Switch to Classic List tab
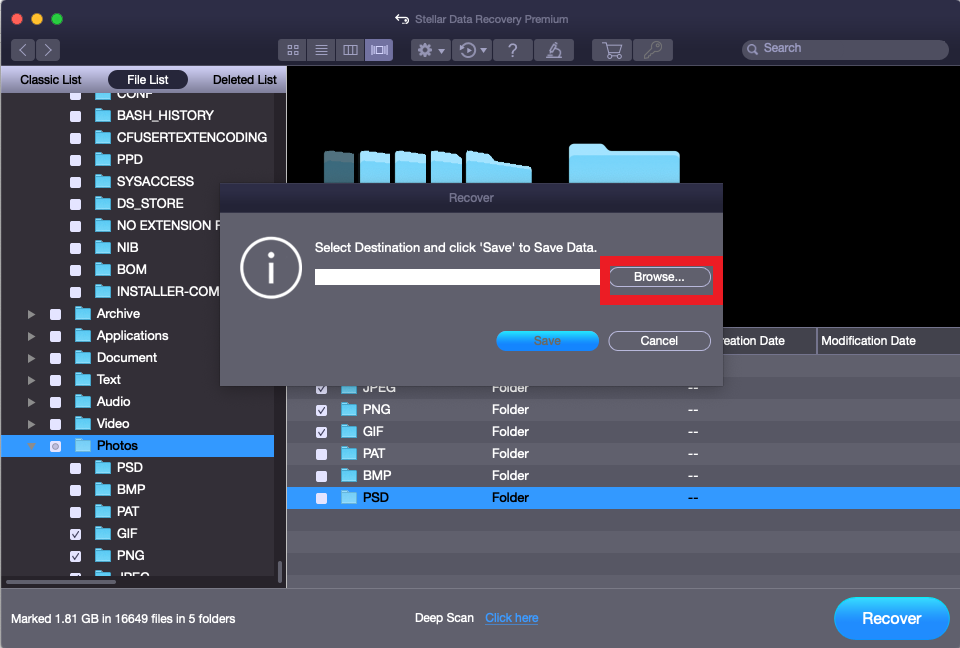Screen dimensions: 960x648 pyautogui.click(x=51, y=80)
